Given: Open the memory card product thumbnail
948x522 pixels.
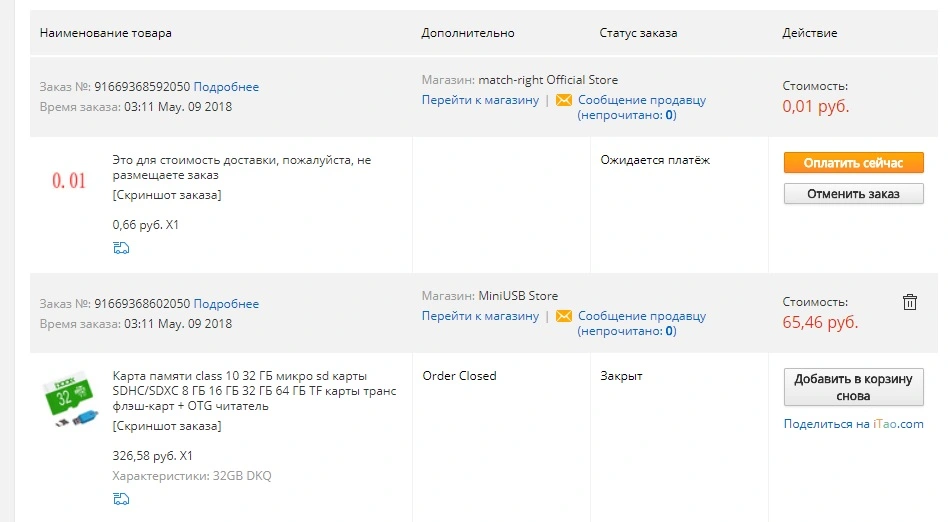Looking at the screenshot, I should (x=70, y=399).
